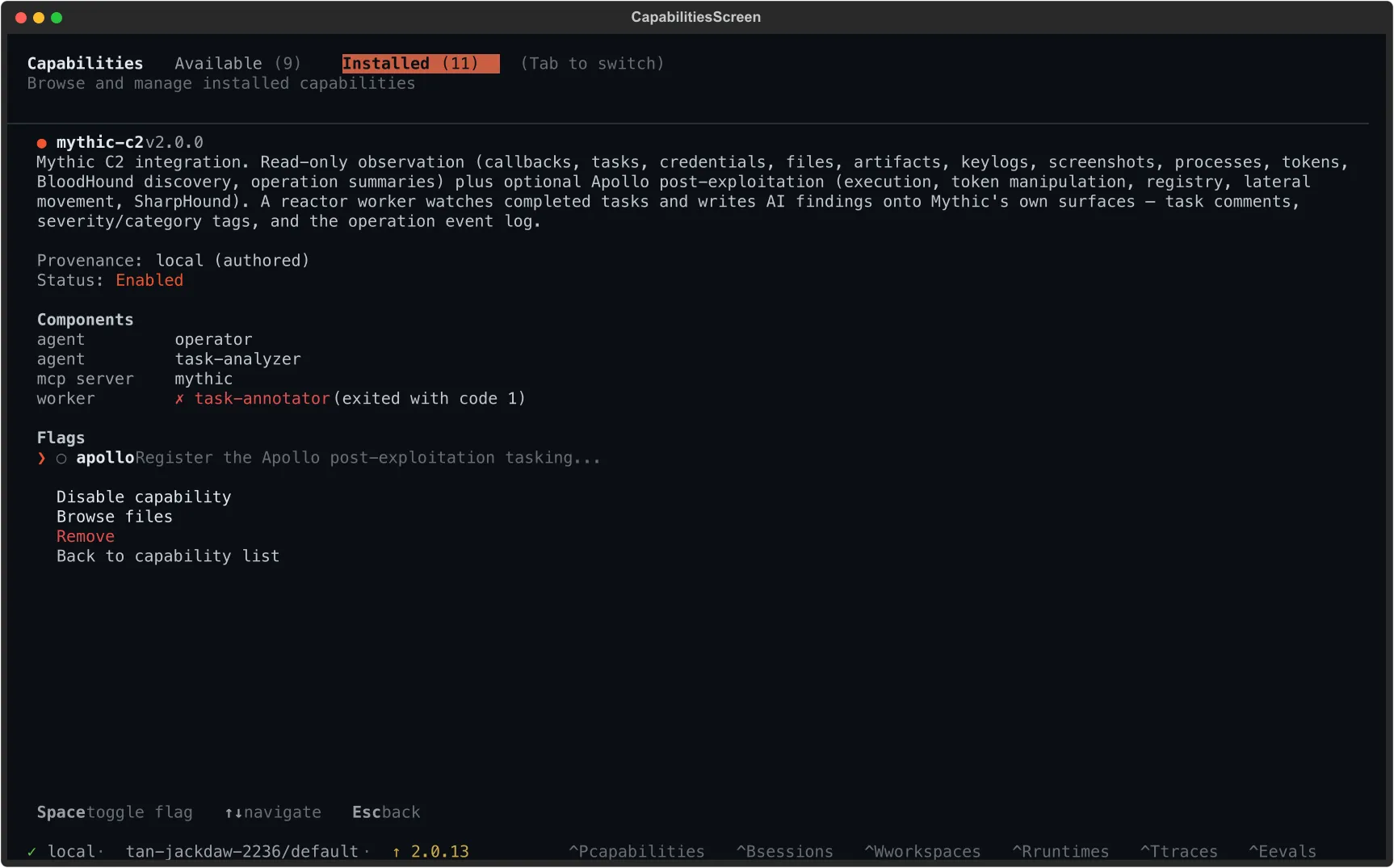Open runtimes from the status bar

coord(1060,851)
